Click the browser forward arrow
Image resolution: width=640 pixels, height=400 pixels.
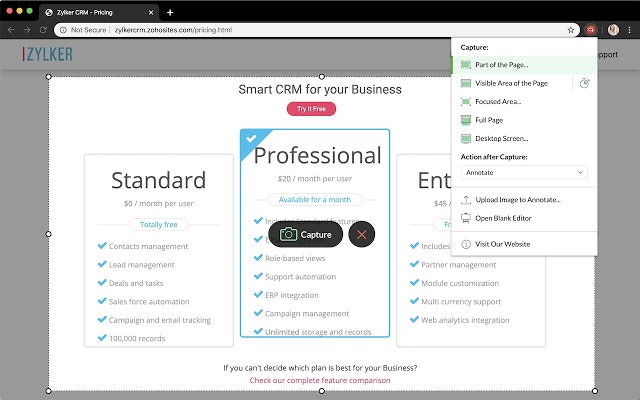[27, 30]
